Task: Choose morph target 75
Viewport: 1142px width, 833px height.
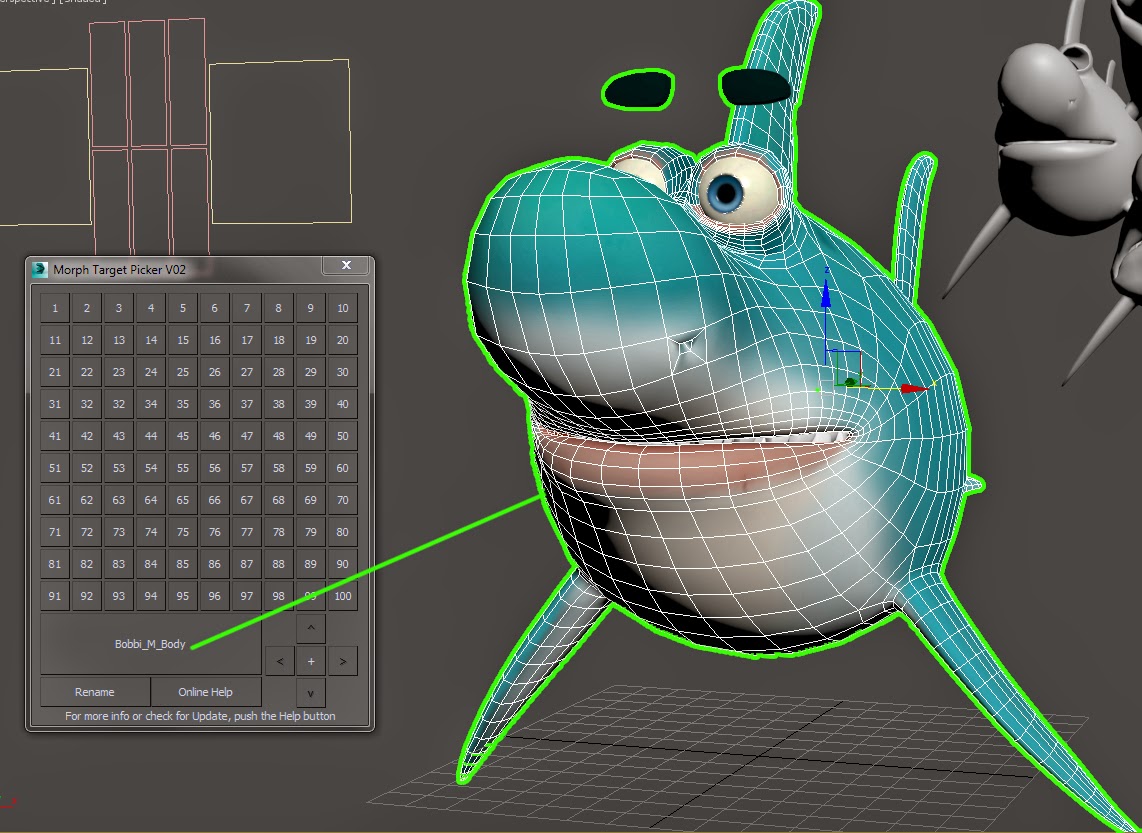Action: click(183, 532)
